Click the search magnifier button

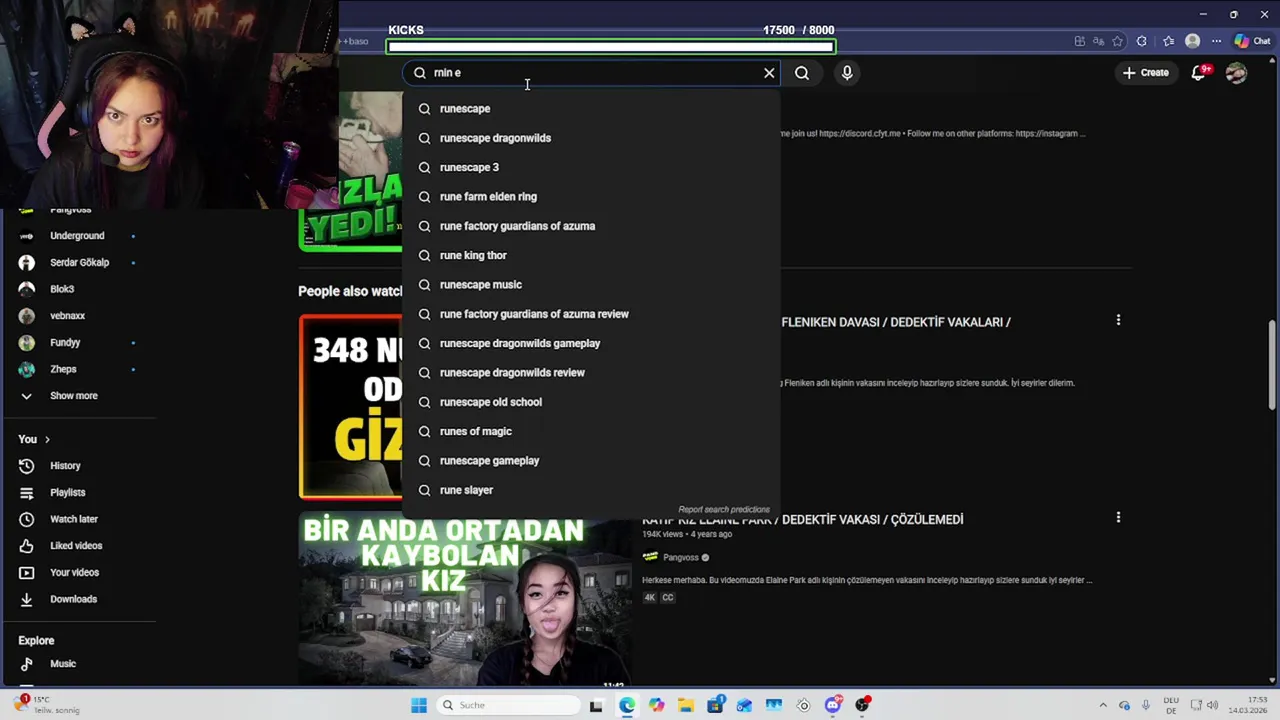(802, 73)
